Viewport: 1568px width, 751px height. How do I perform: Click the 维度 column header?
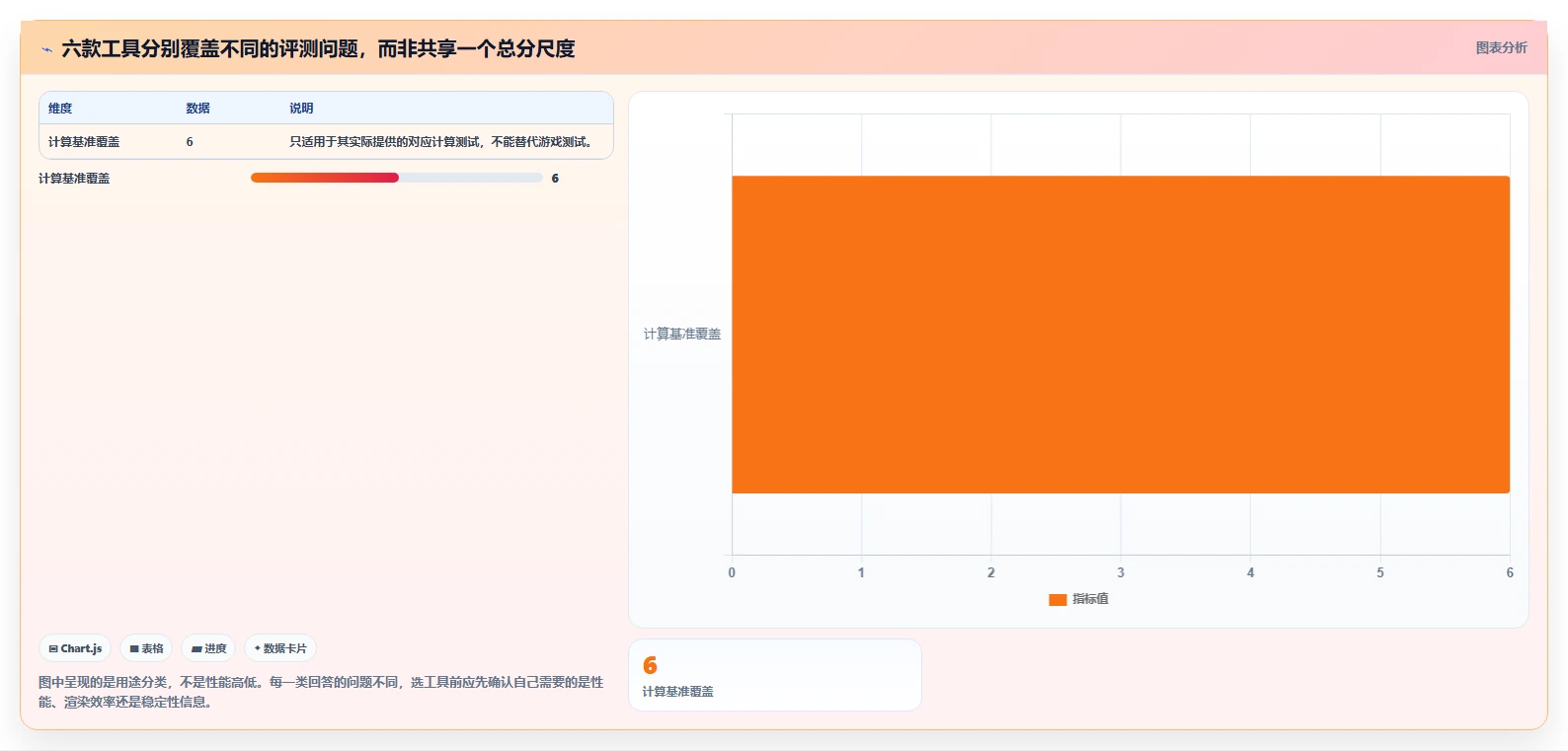point(60,109)
